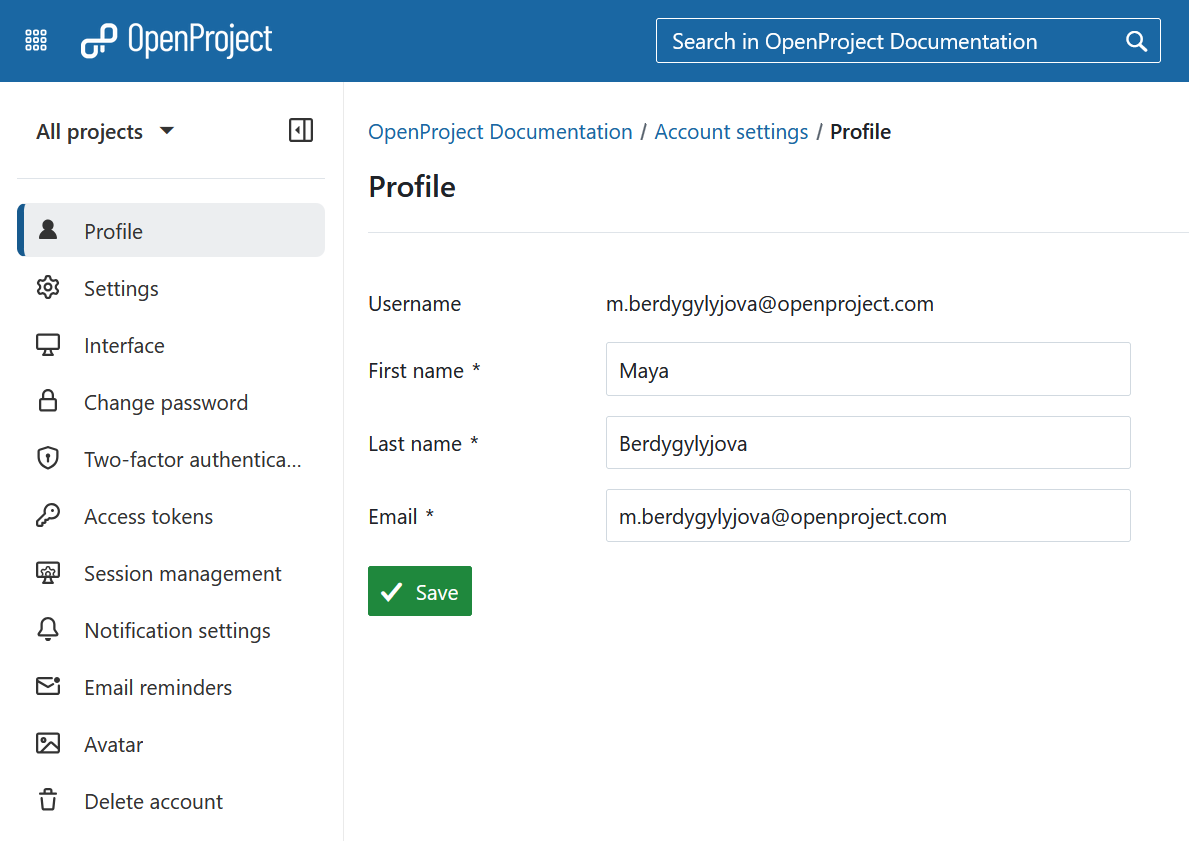Click the username value m.berdygylyjova@openproject.com
The height and width of the screenshot is (841, 1189).
tap(770, 304)
